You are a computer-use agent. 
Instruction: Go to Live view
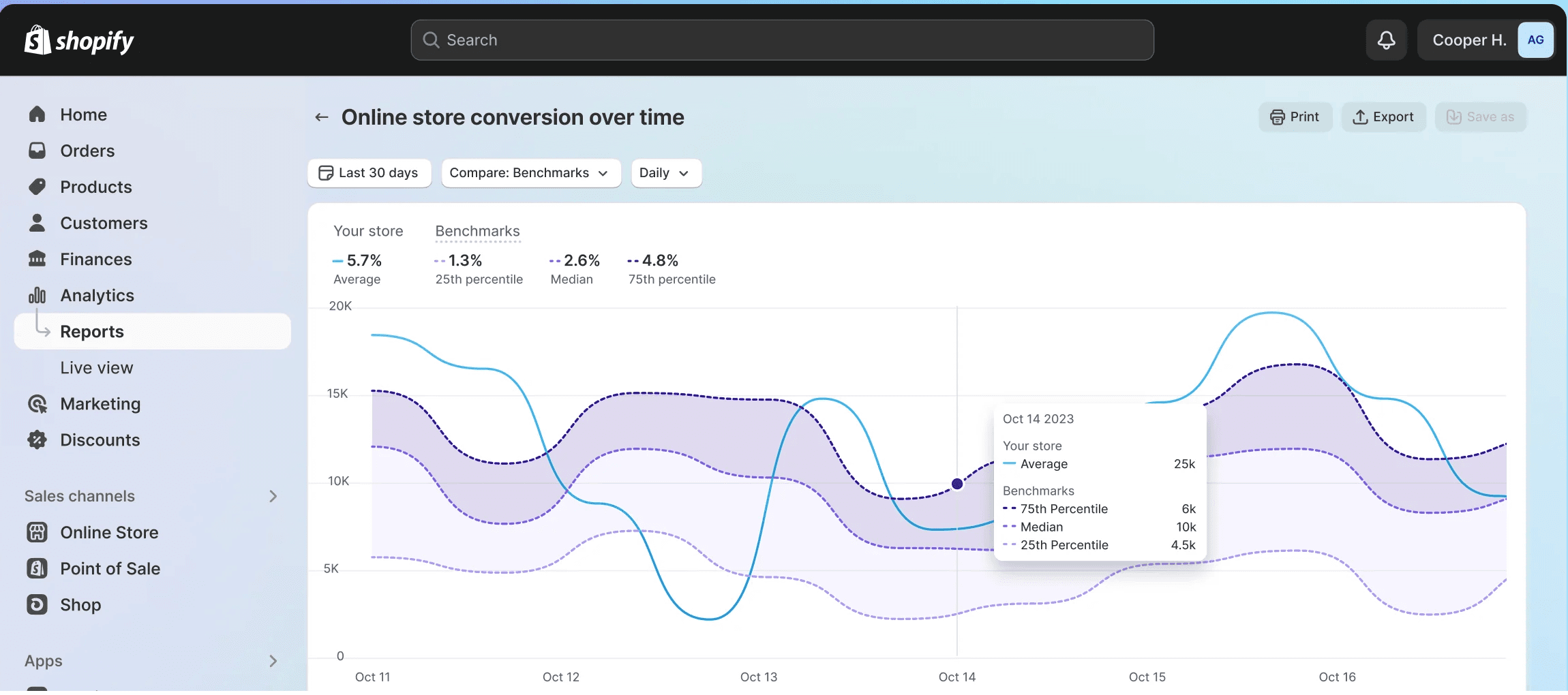point(97,368)
